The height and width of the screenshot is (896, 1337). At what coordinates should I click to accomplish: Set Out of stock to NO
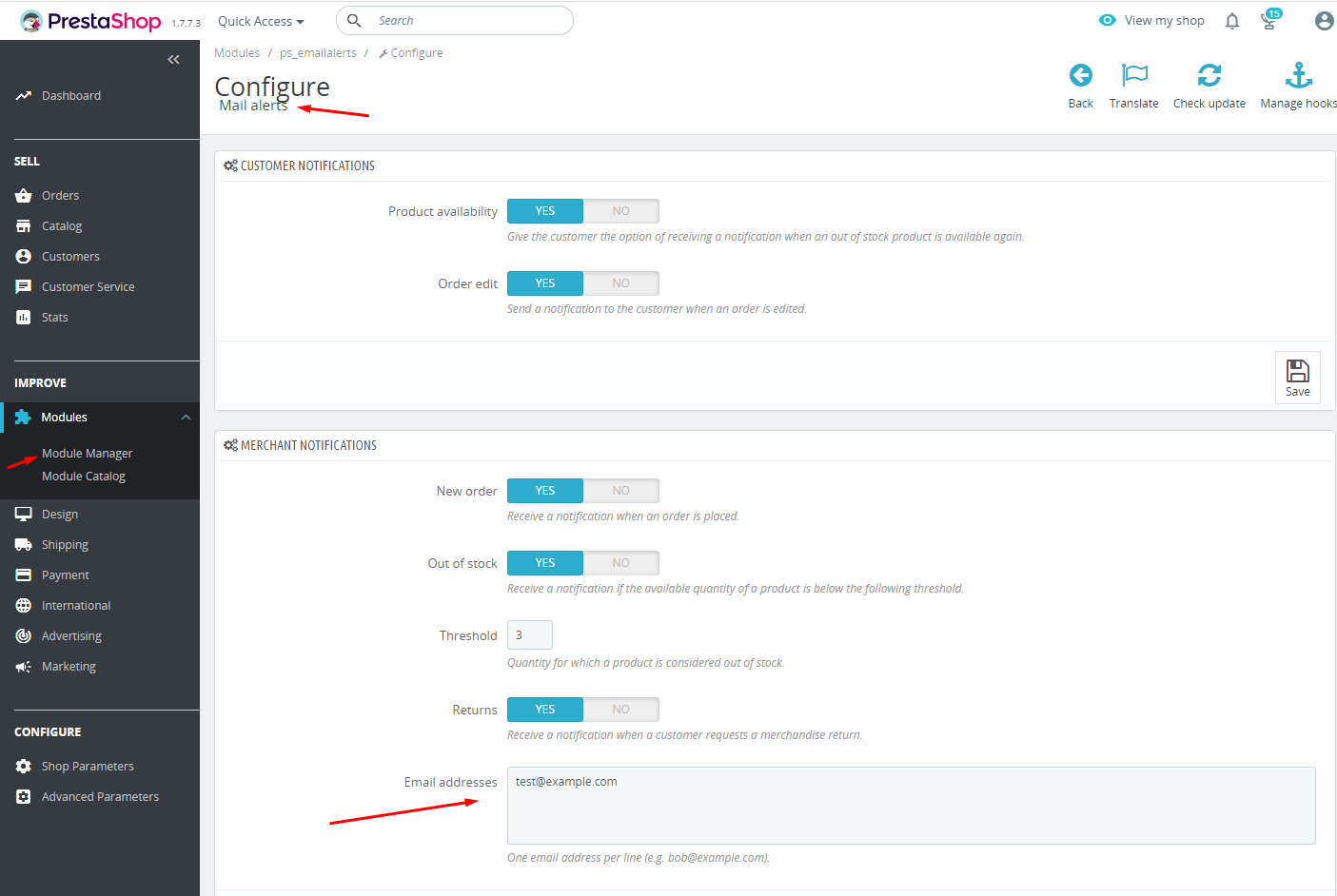pos(621,563)
